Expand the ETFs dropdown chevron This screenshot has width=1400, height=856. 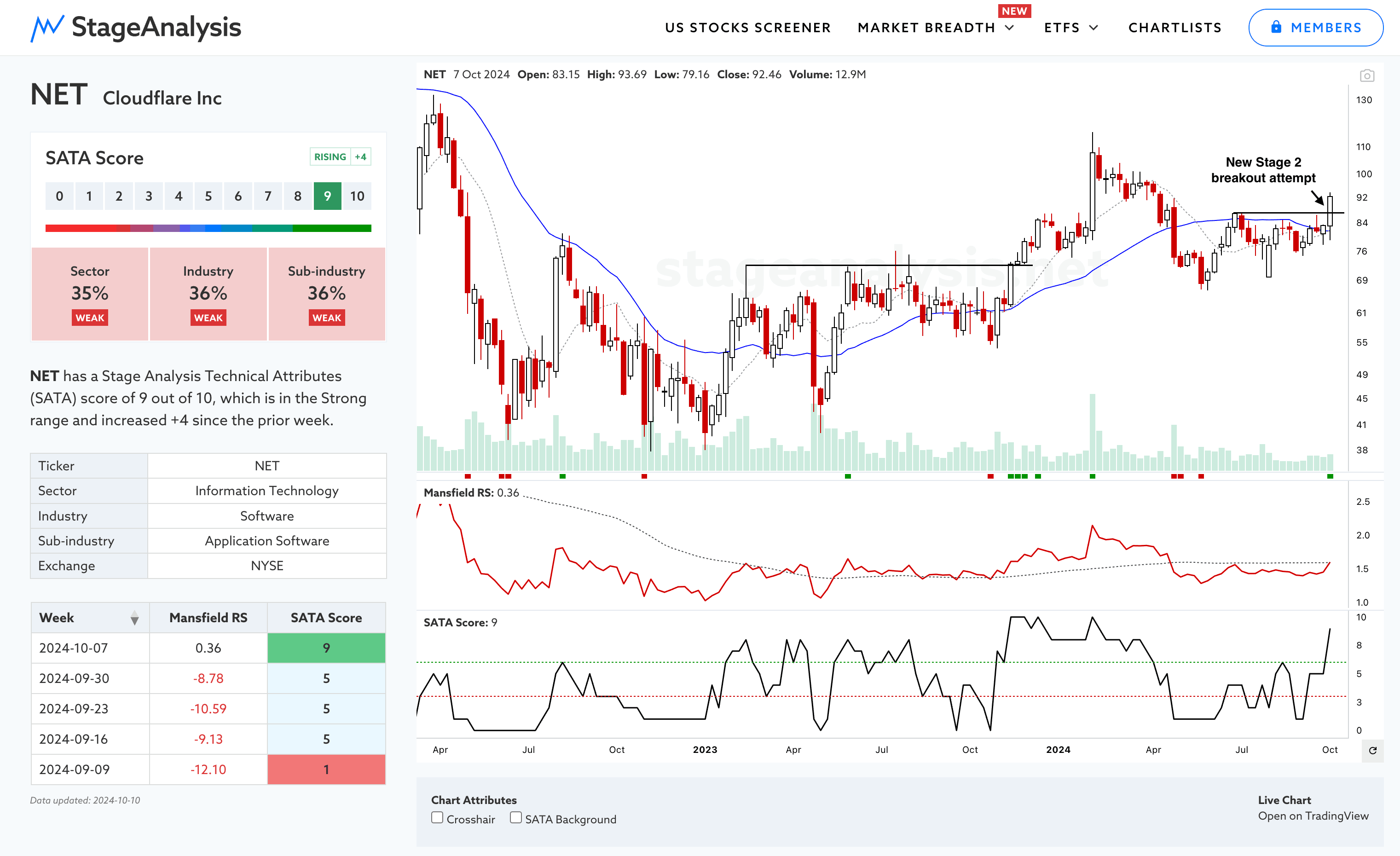click(1093, 27)
